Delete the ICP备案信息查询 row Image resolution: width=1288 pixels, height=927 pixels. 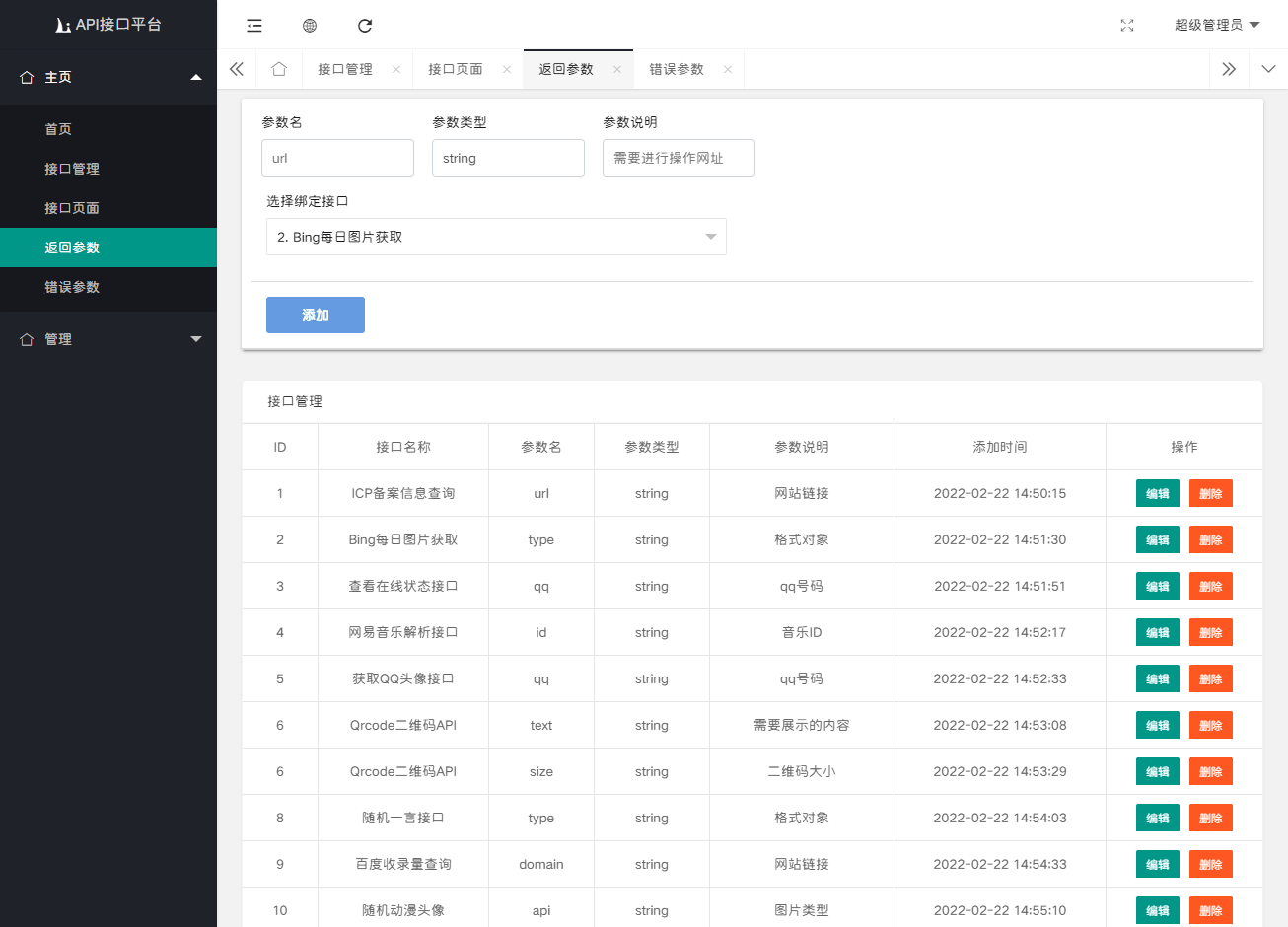coord(1211,494)
